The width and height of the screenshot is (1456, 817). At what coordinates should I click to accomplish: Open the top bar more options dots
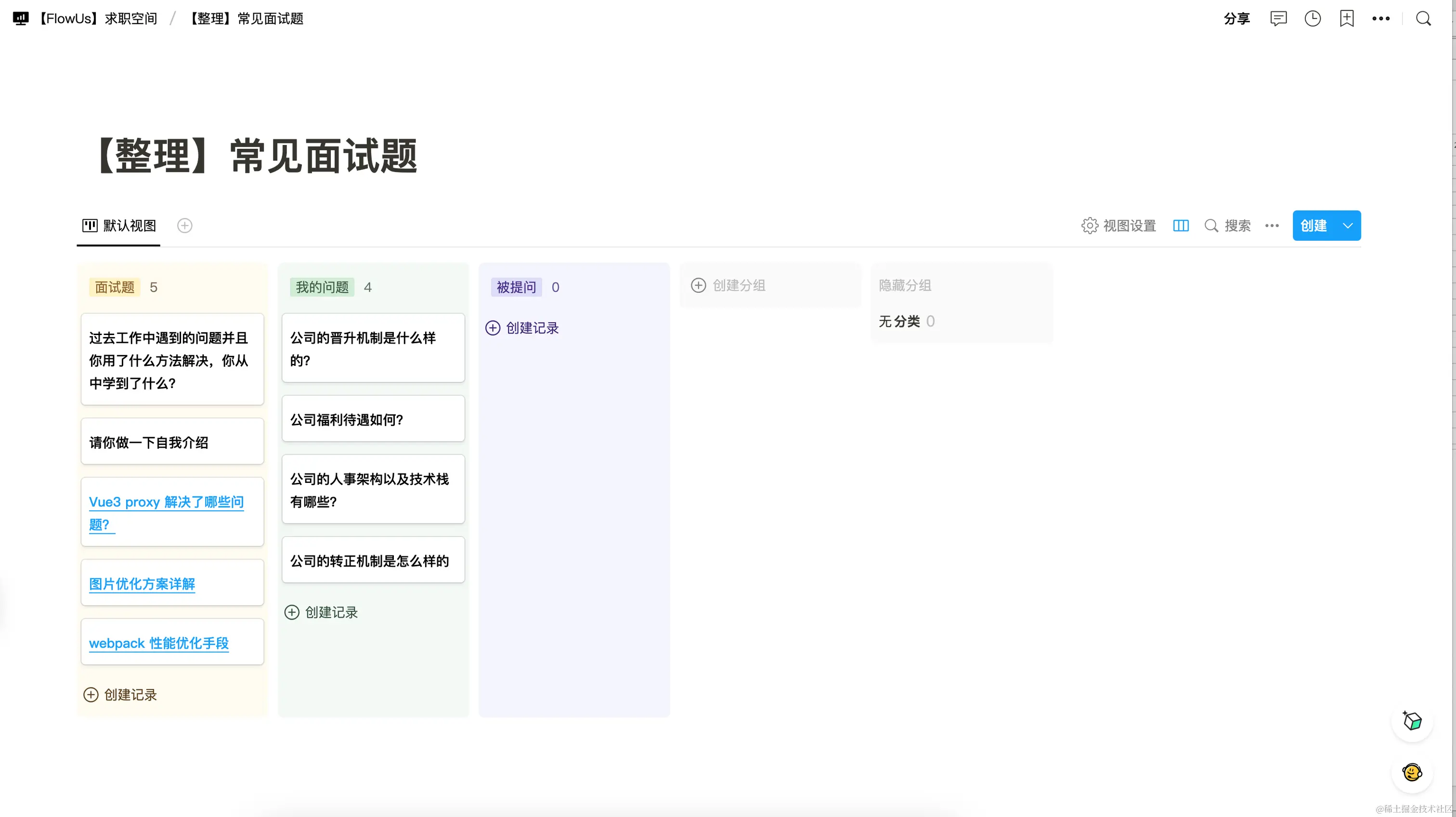click(1381, 19)
